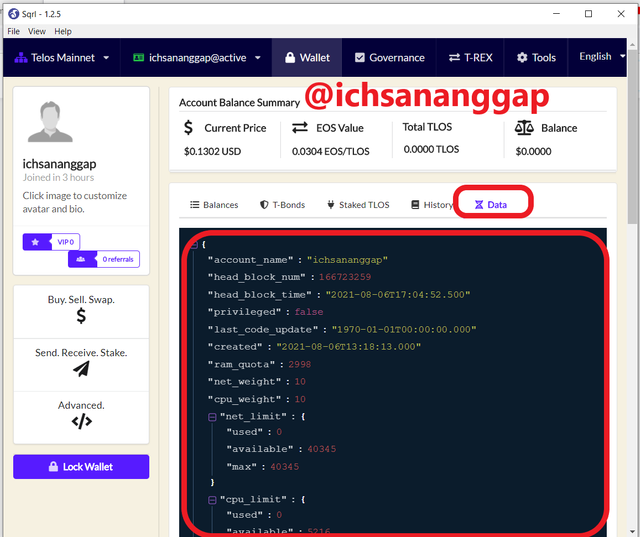Switch to the Wallet section
The width and height of the screenshot is (640, 537).
click(x=307, y=58)
